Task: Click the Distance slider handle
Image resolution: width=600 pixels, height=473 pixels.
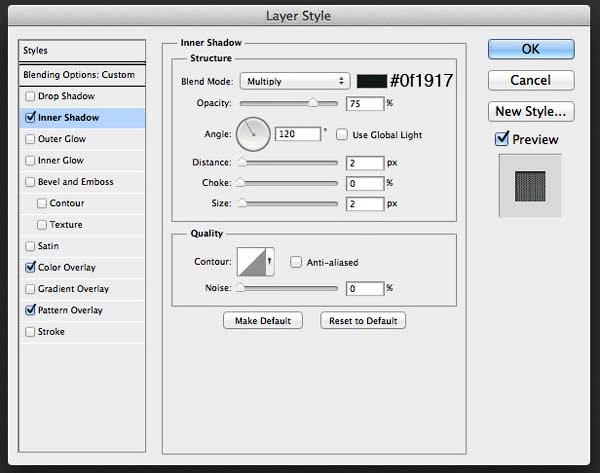Action: 242,162
